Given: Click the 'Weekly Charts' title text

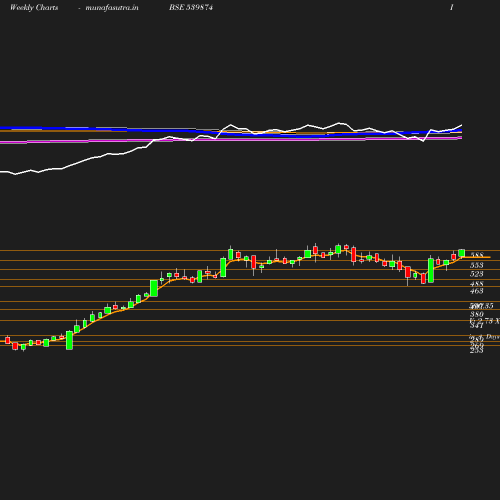Looking at the screenshot, I should (x=34, y=7).
